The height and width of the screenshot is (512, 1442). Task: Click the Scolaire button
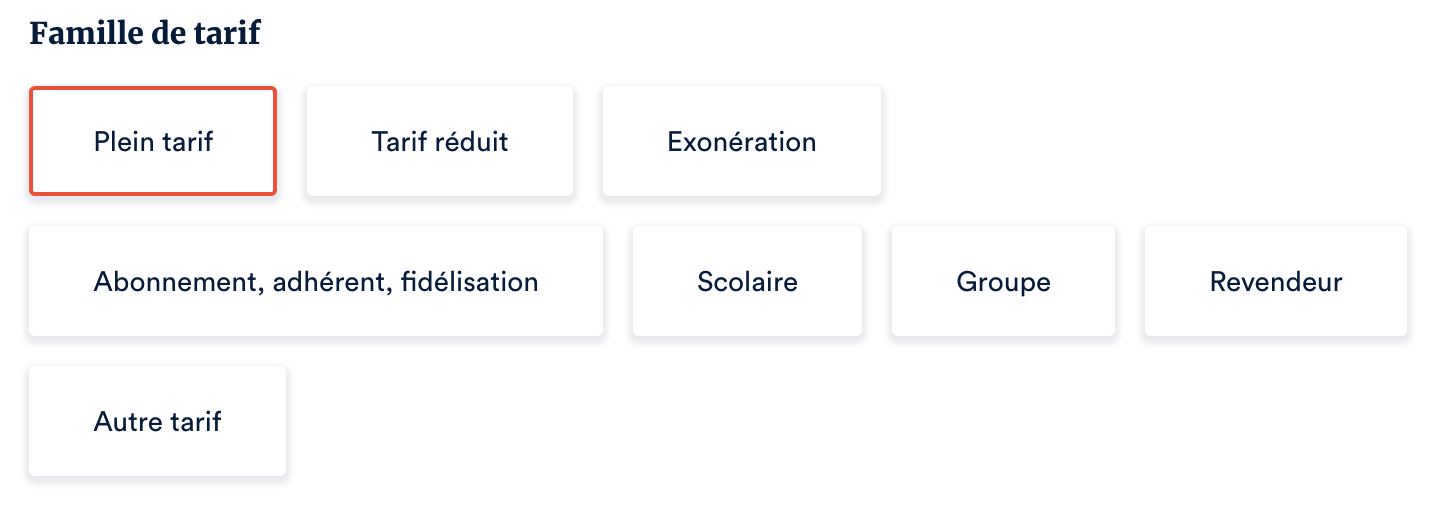click(747, 281)
